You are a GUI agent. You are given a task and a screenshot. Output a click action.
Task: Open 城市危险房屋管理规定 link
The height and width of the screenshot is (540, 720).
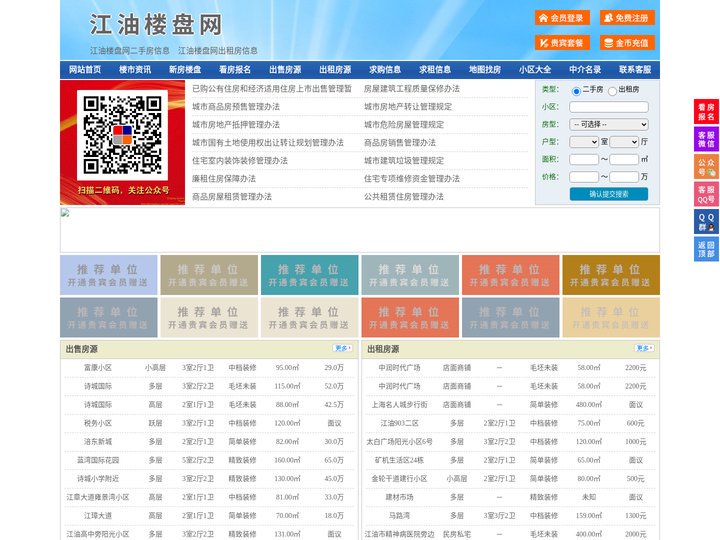[x=404, y=124]
